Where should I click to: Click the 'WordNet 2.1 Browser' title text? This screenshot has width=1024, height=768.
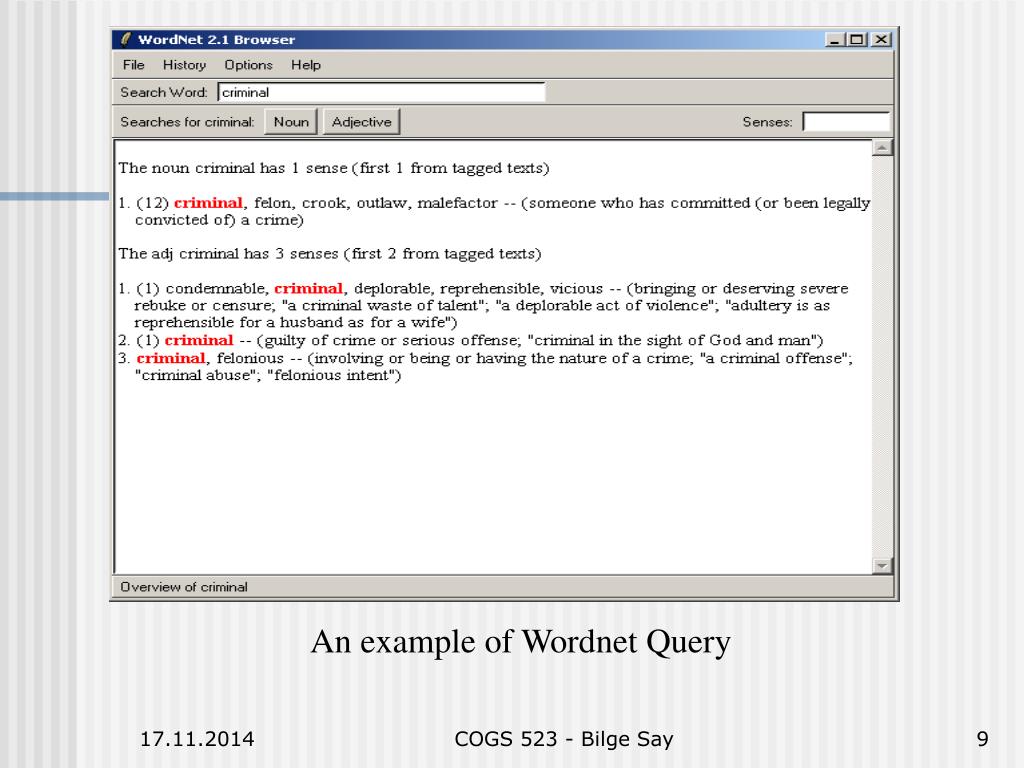click(x=216, y=40)
